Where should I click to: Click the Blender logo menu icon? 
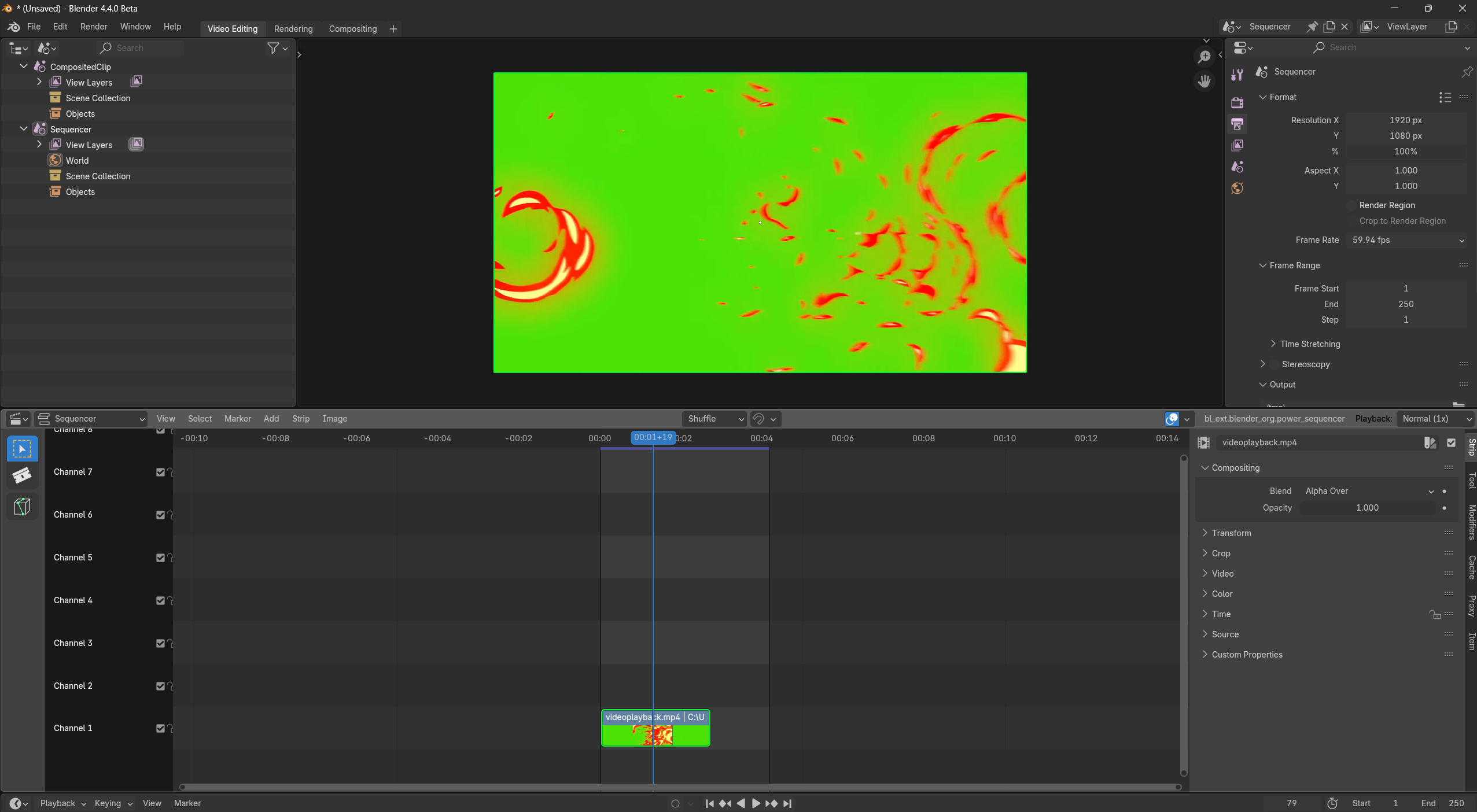pos(14,27)
